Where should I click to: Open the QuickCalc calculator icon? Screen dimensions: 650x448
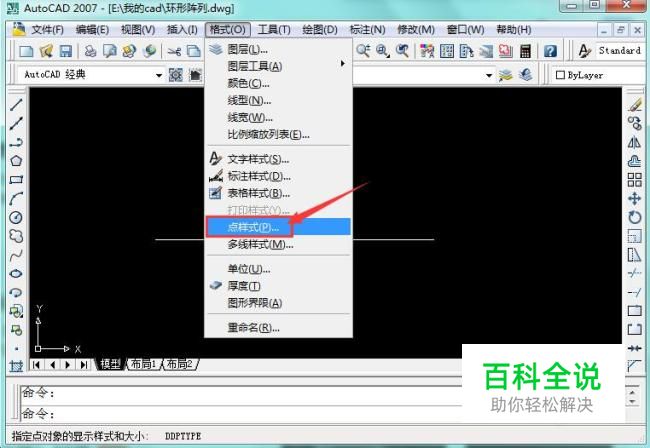point(525,51)
